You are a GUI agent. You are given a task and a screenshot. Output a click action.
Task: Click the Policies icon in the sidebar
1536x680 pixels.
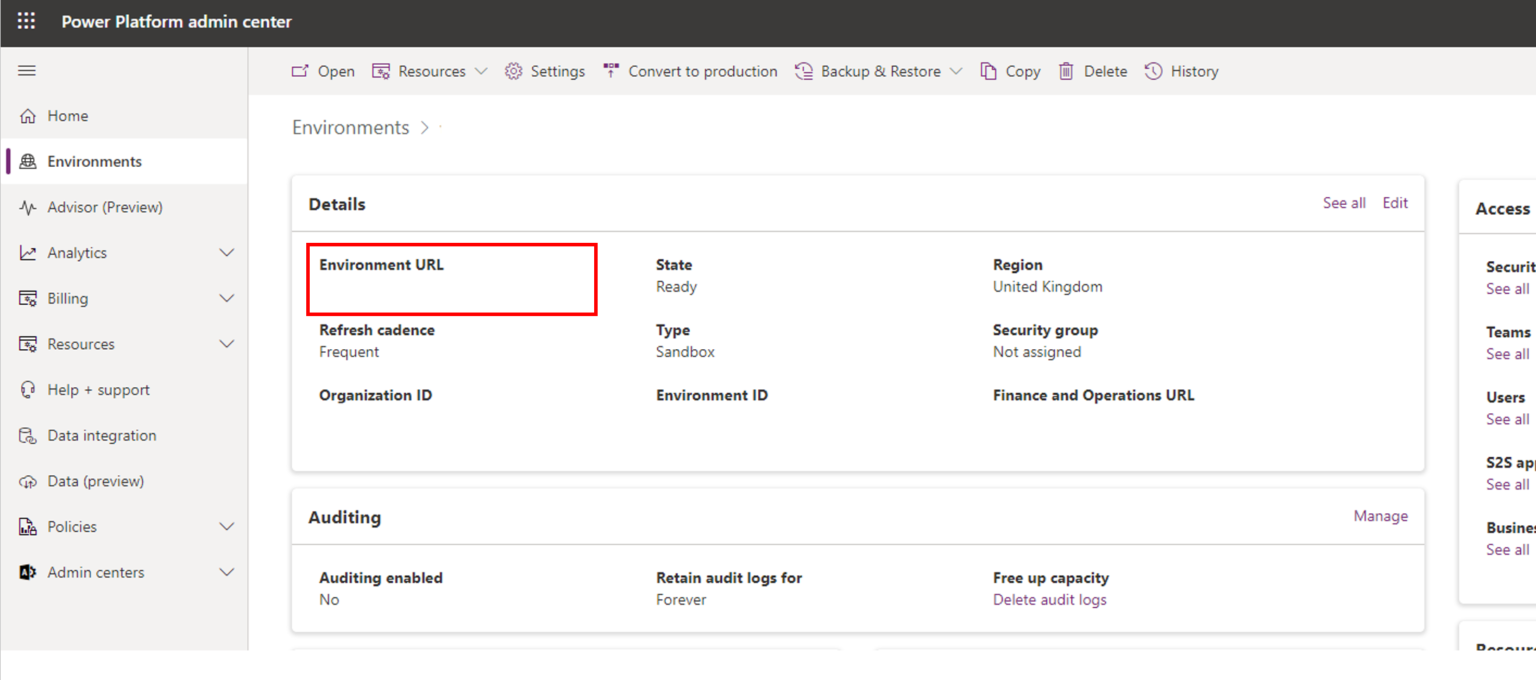click(x=28, y=527)
